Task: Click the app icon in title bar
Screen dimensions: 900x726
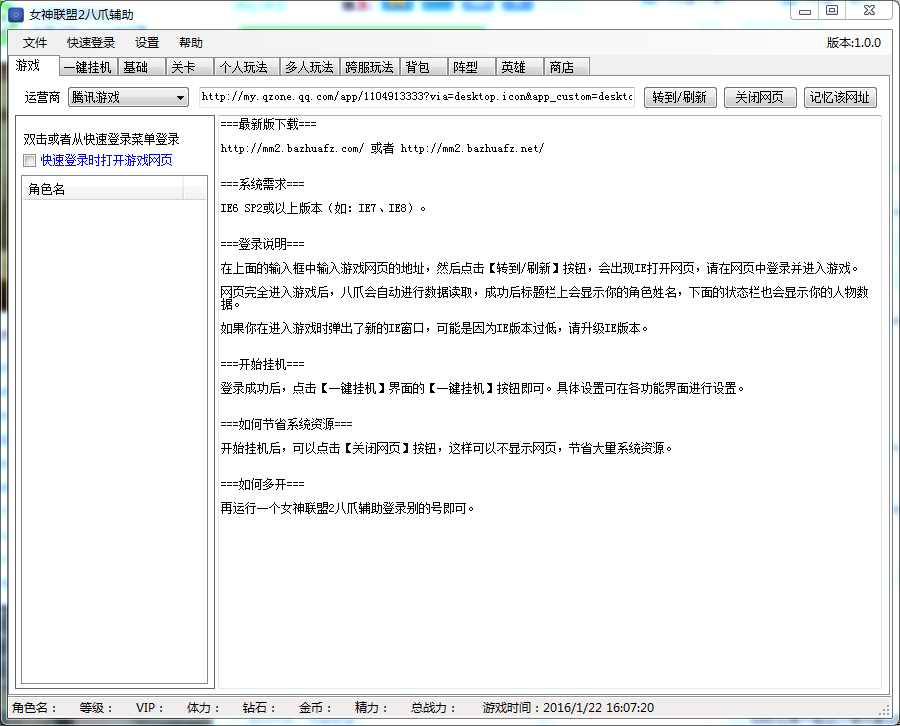Action: 16,15
